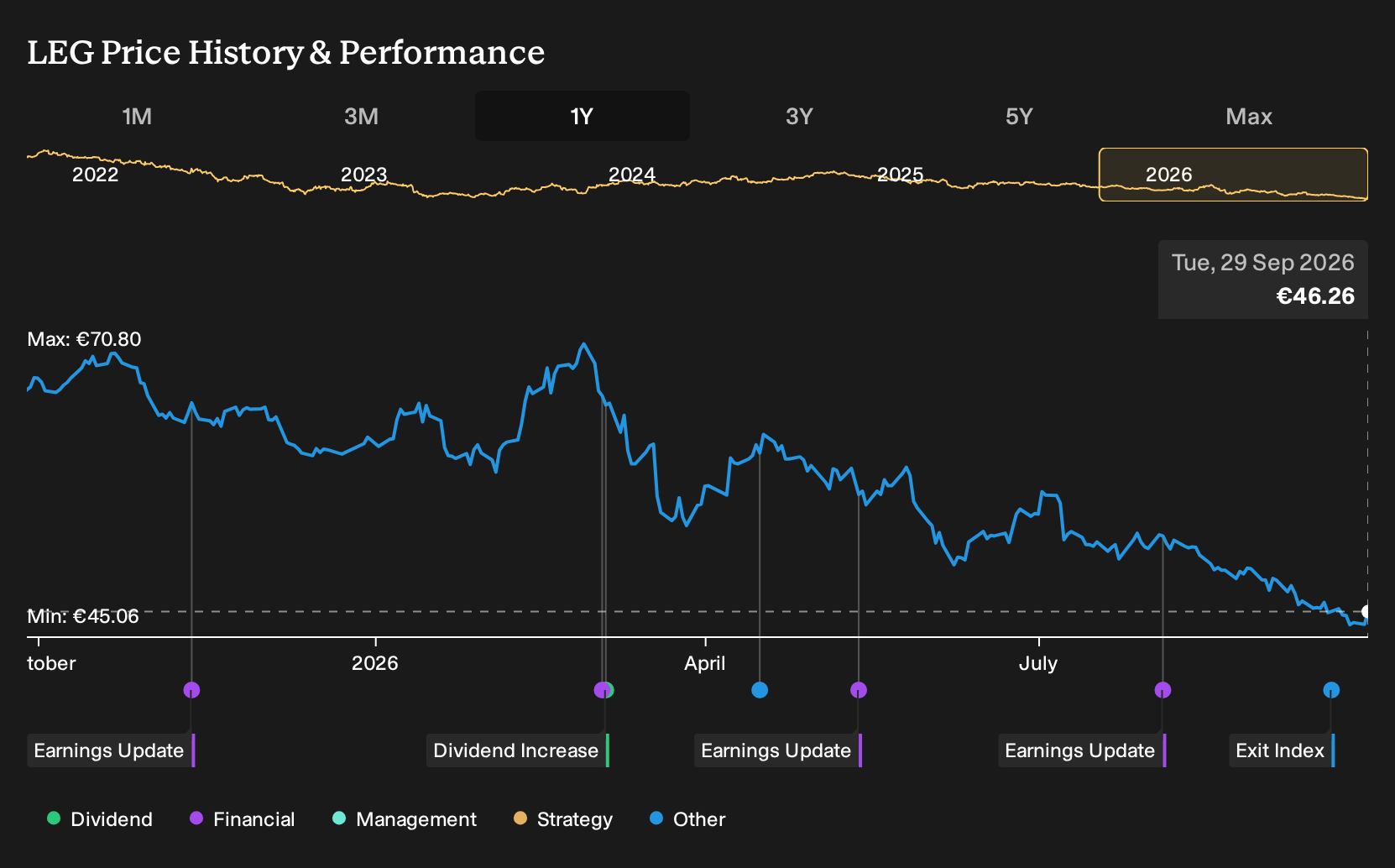The height and width of the screenshot is (868, 1395).
Task: Click 2022 on the overview mini chart
Action: pyautogui.click(x=96, y=175)
